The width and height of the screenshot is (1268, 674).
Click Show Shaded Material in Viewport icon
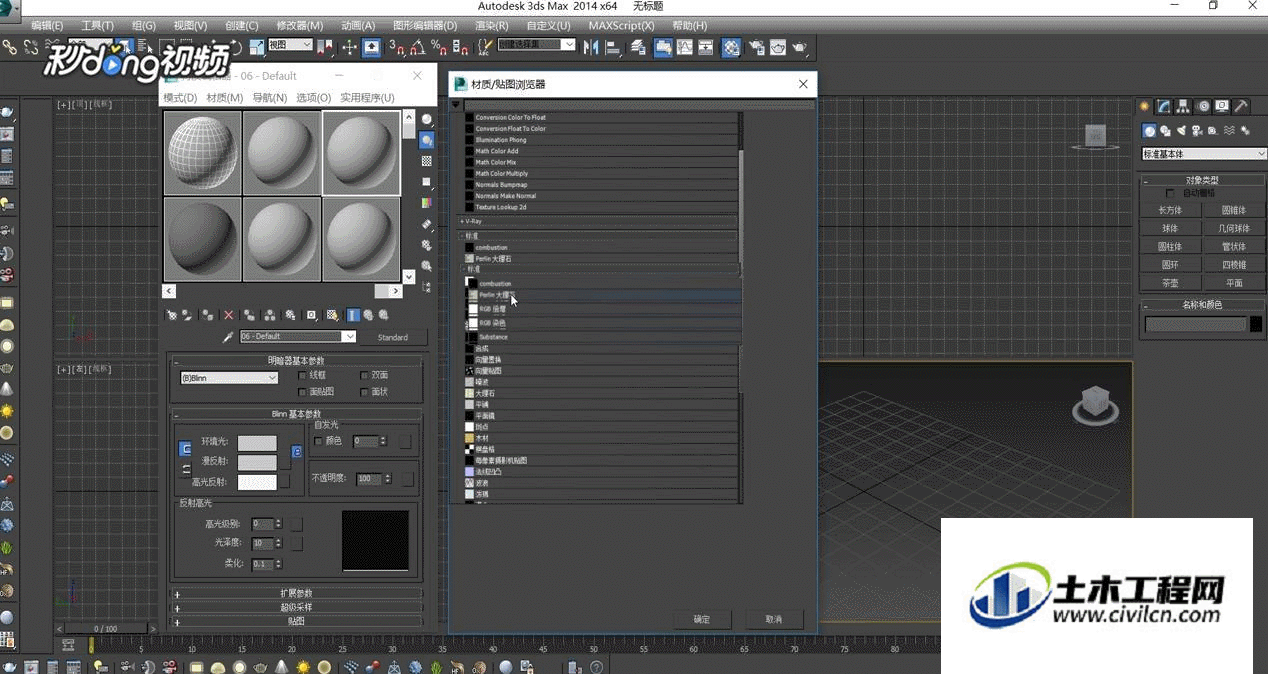click(332, 315)
